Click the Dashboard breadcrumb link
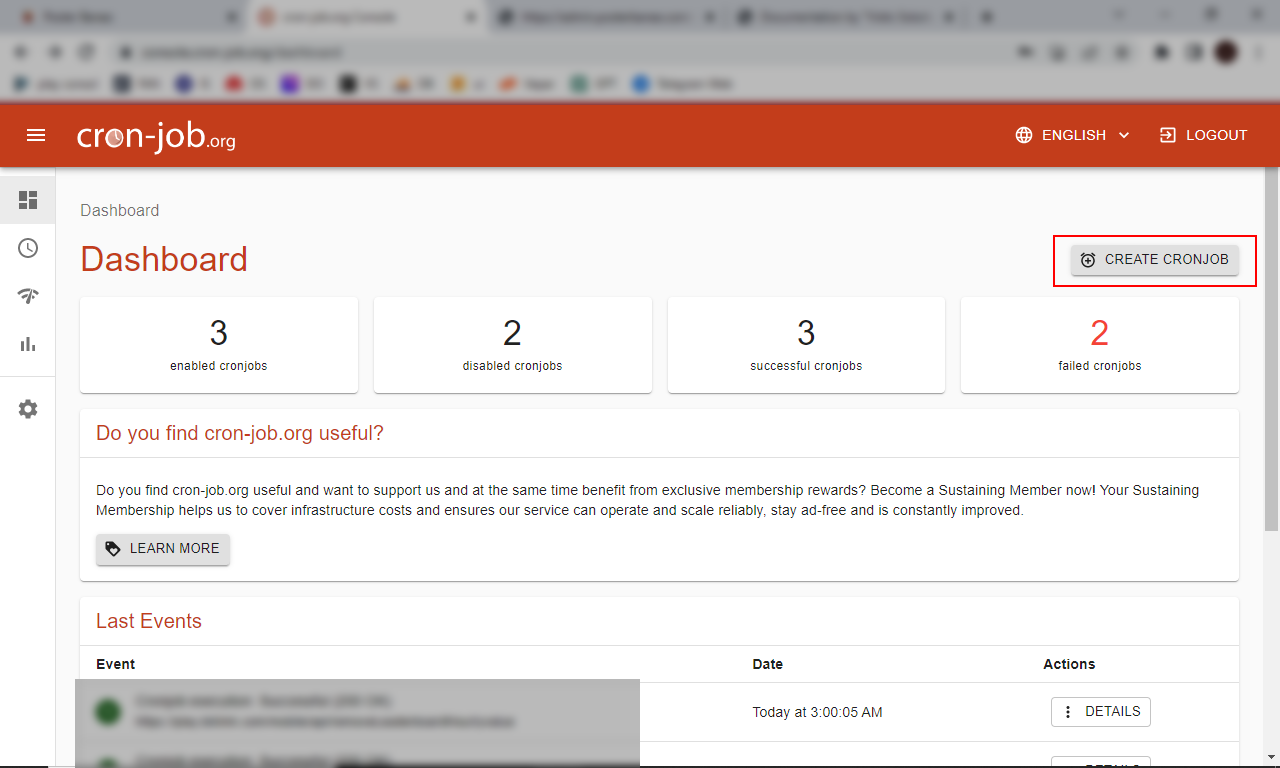Screen dimensions: 1280x768 coord(119,210)
